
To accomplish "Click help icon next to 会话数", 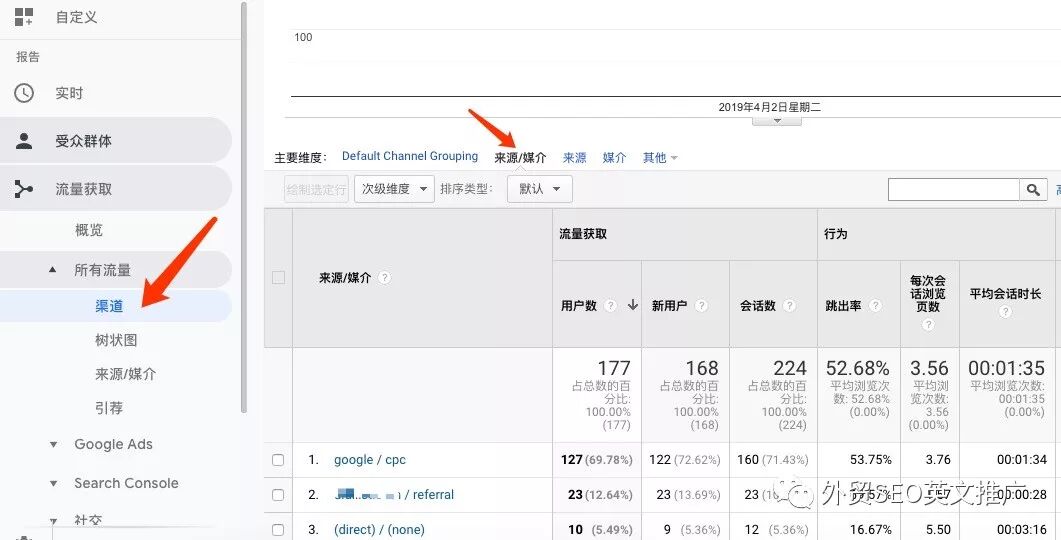I will pyautogui.click(x=789, y=306).
